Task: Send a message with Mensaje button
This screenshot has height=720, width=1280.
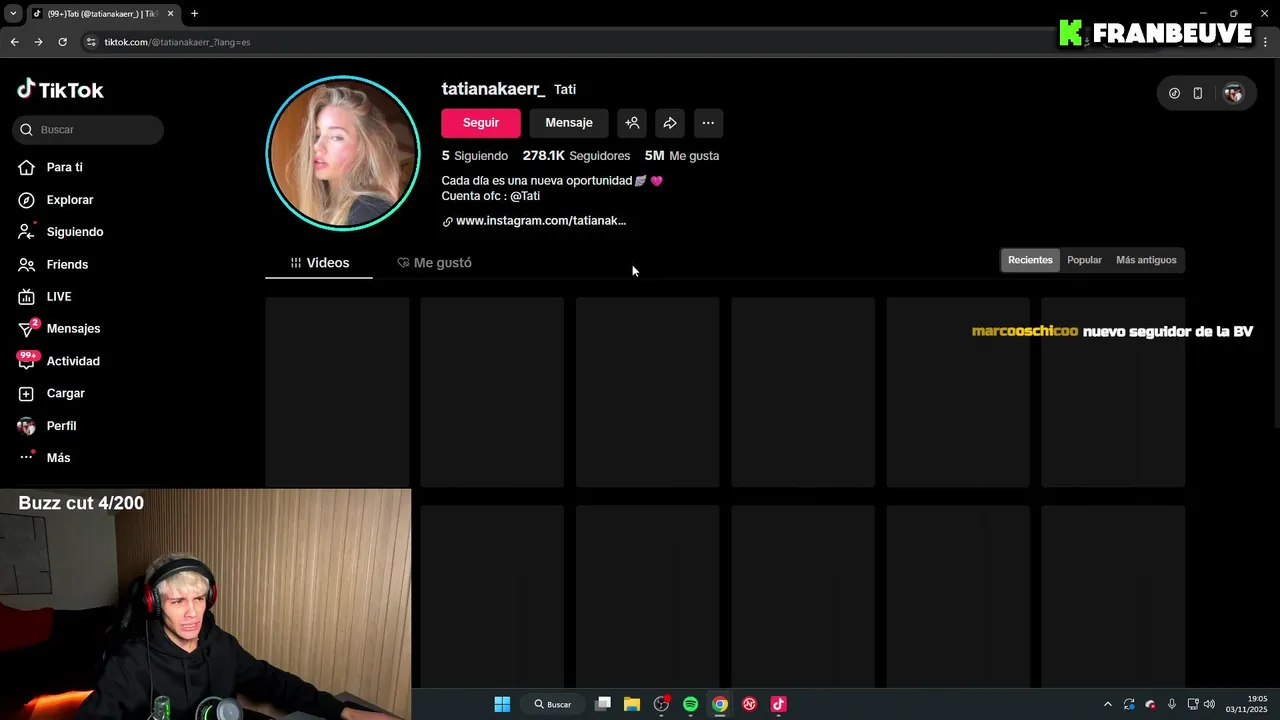Action: click(x=569, y=123)
